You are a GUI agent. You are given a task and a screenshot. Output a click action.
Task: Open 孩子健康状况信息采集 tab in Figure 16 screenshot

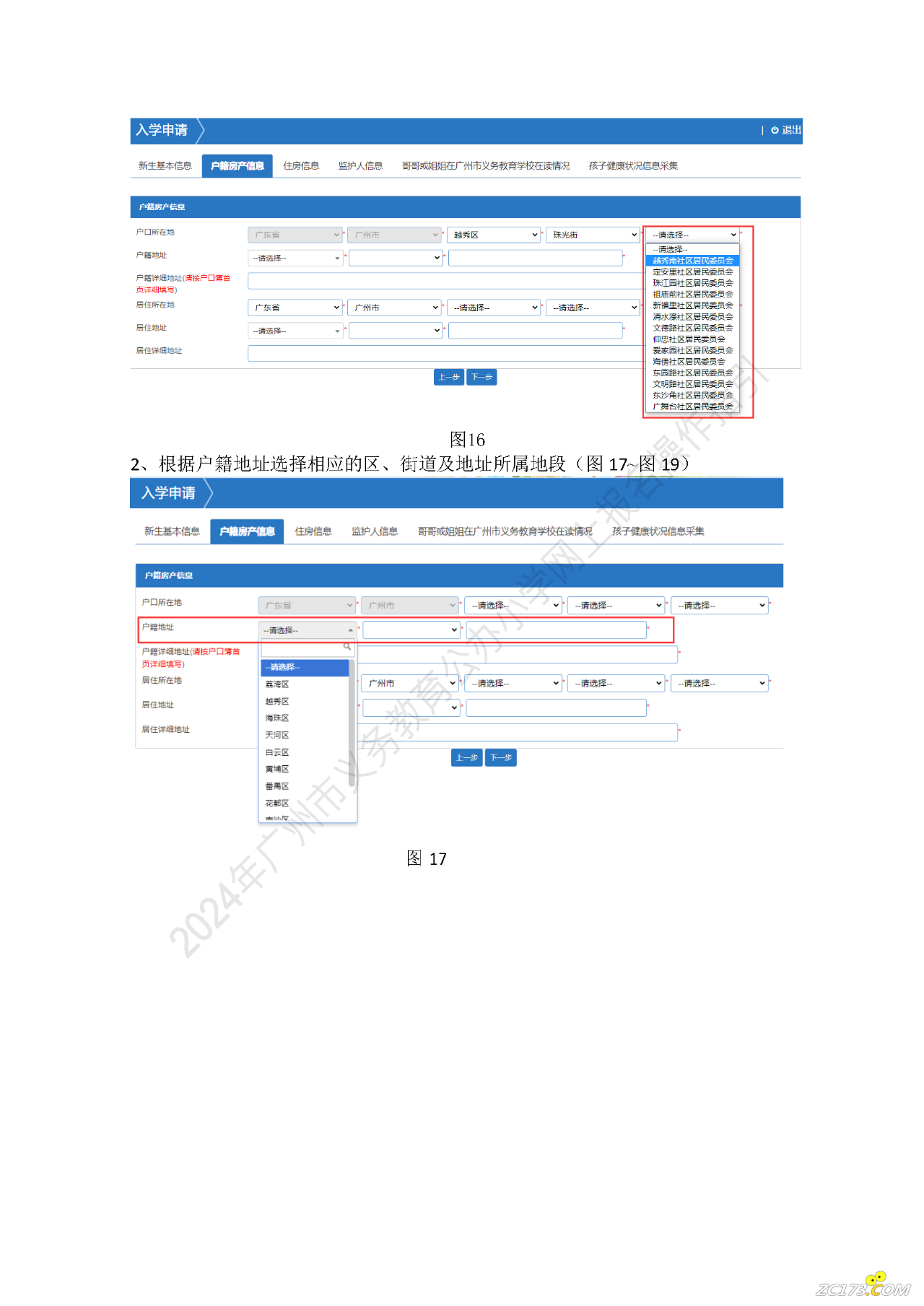[x=633, y=166]
